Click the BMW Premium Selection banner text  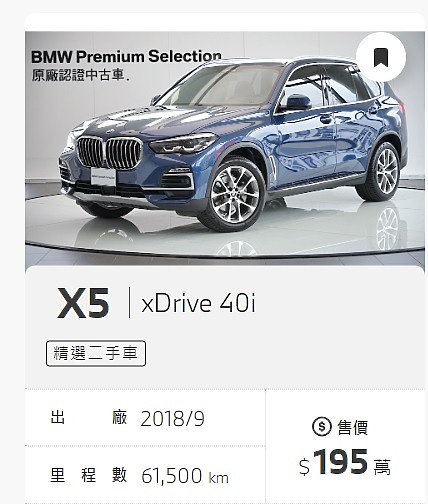pyautogui.click(x=126, y=56)
